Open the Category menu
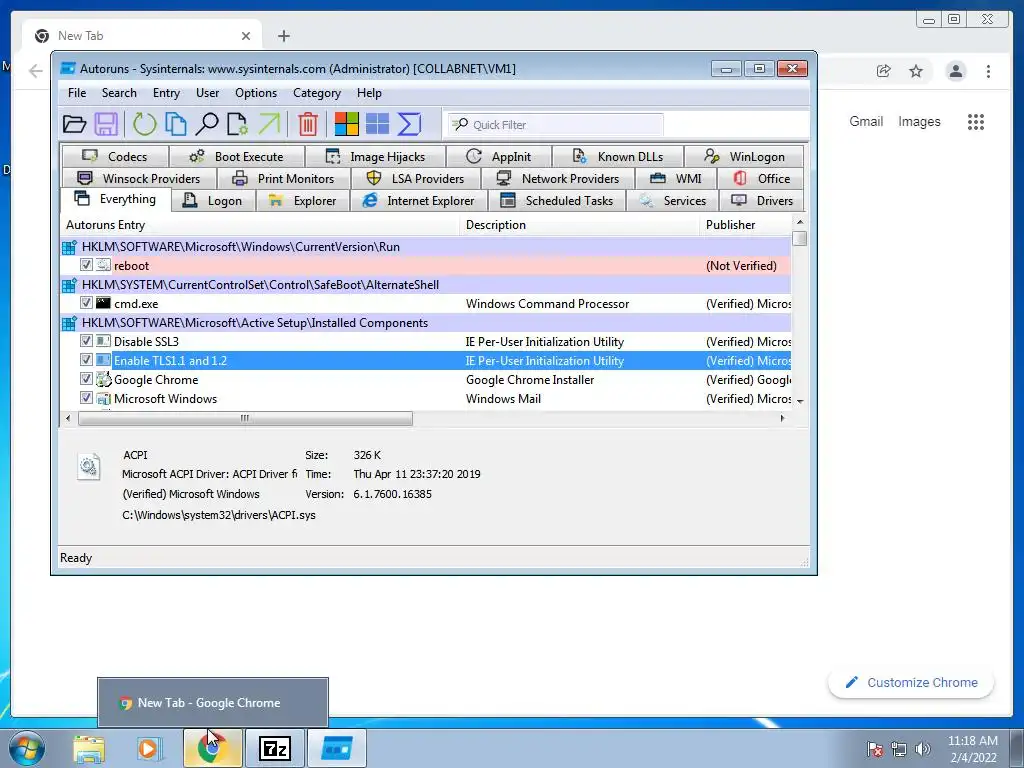1024x768 pixels. pos(317,93)
